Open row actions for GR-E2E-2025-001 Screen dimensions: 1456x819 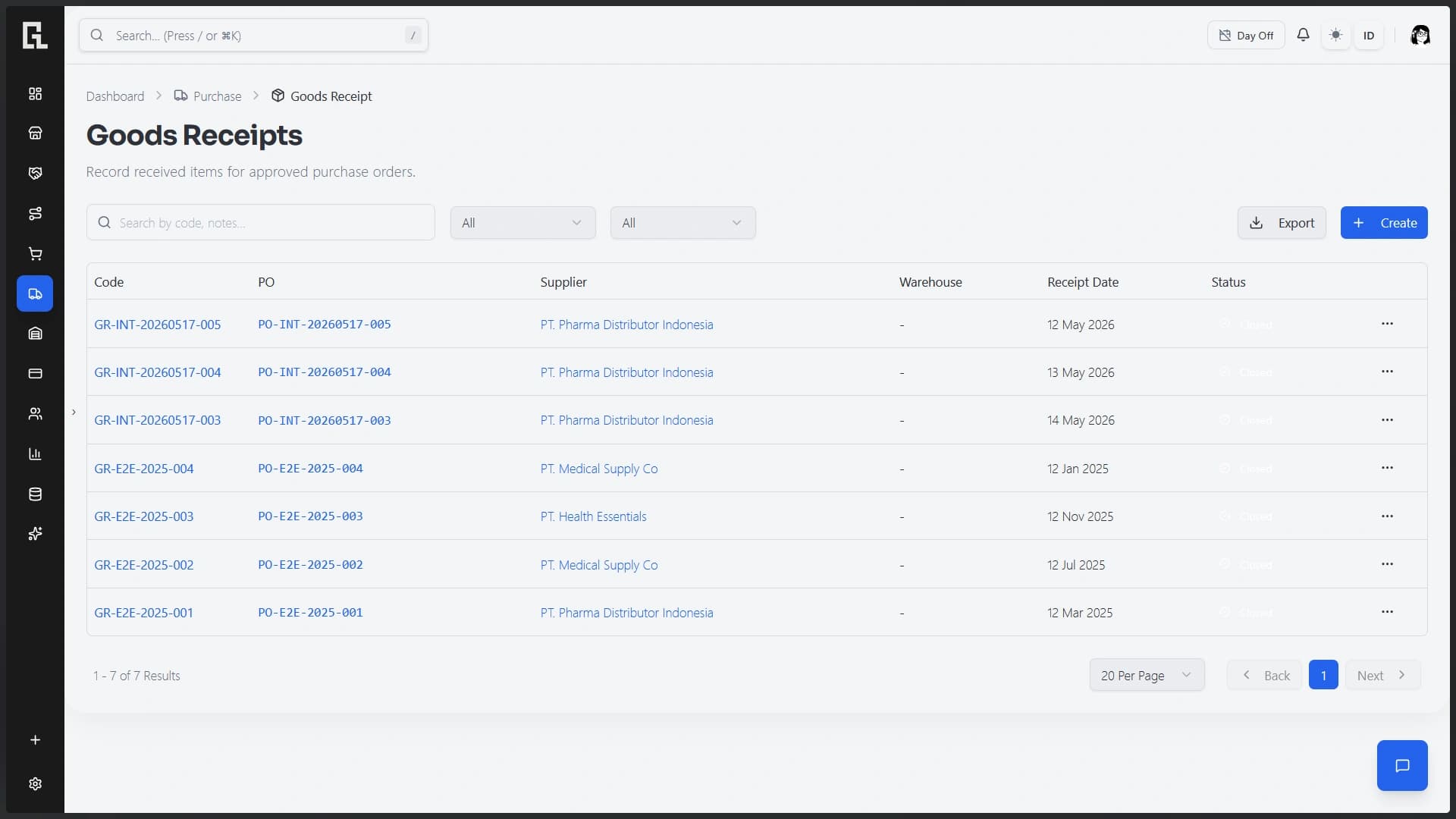coord(1387,612)
